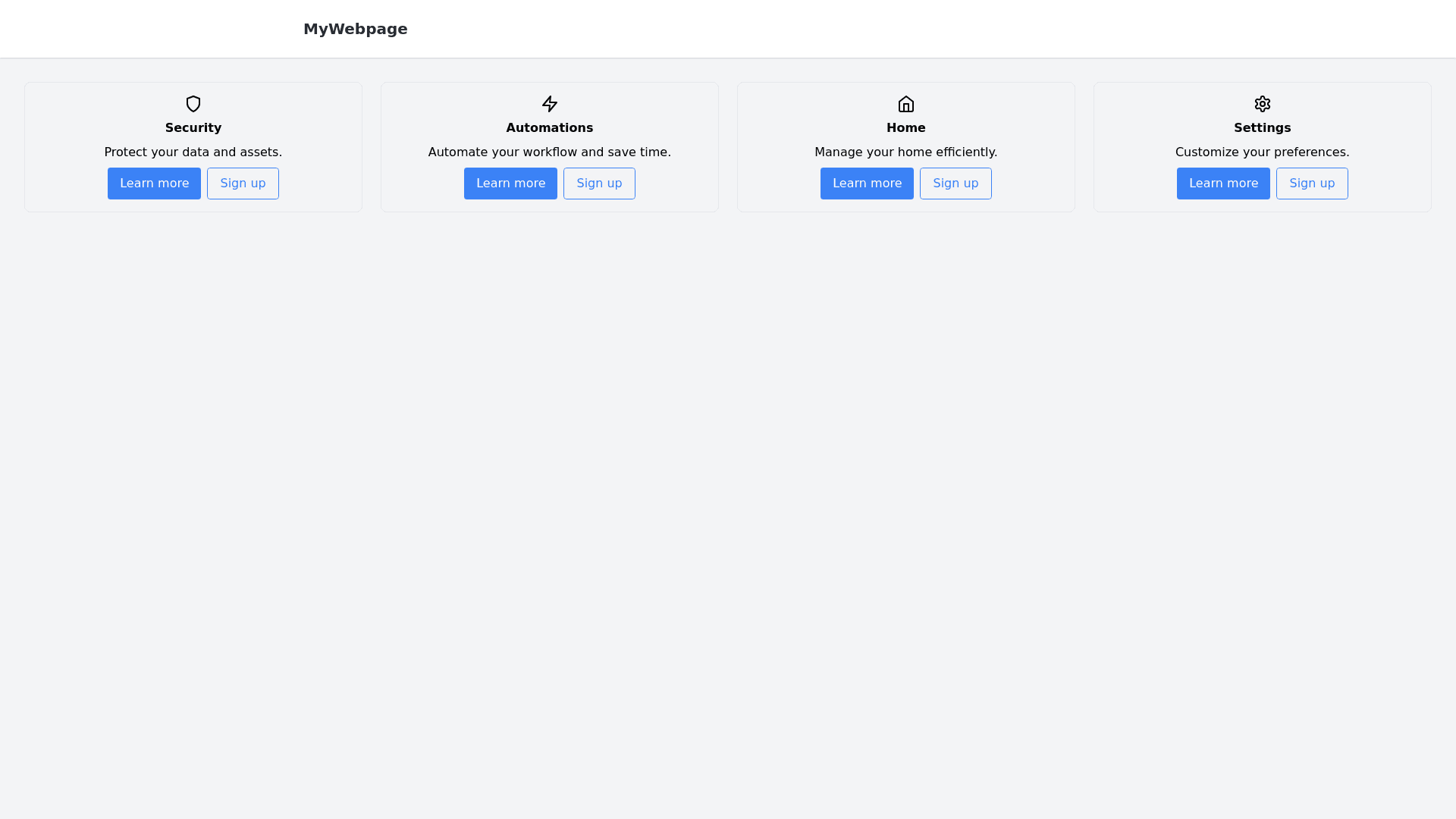Click the MyWebpage site title
Screen dimensions: 1456x819
[355, 29]
